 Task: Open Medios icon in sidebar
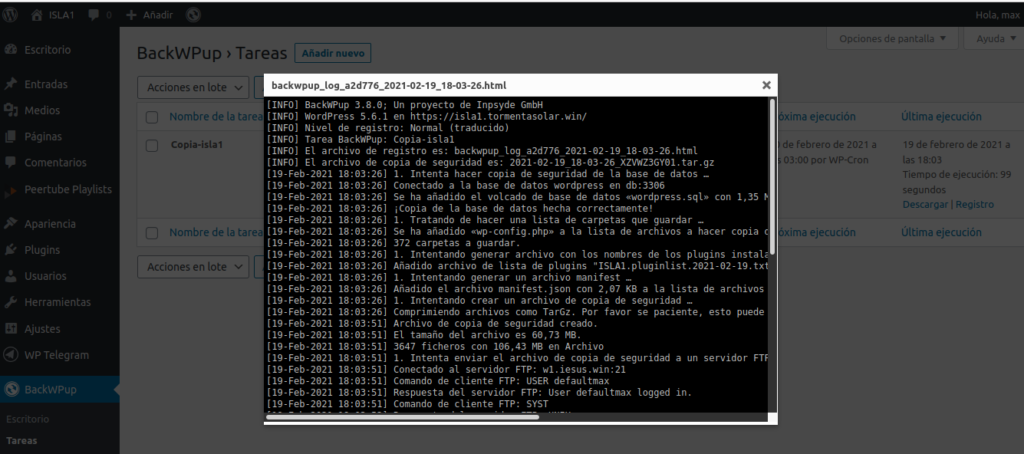click(x=10, y=110)
